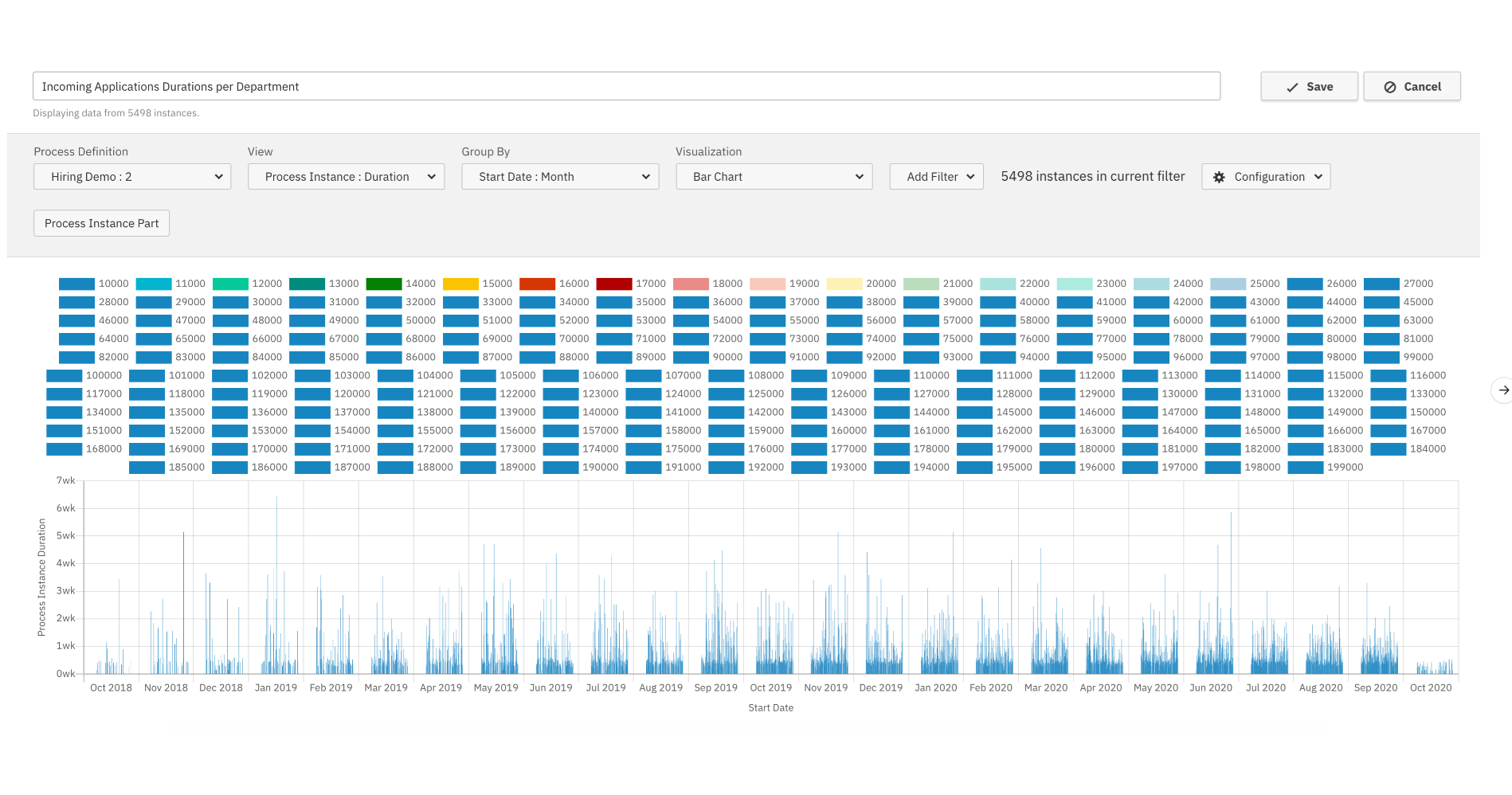This screenshot has width=1512, height=795.
Task: Open the Add Filter menu
Action: (936, 177)
